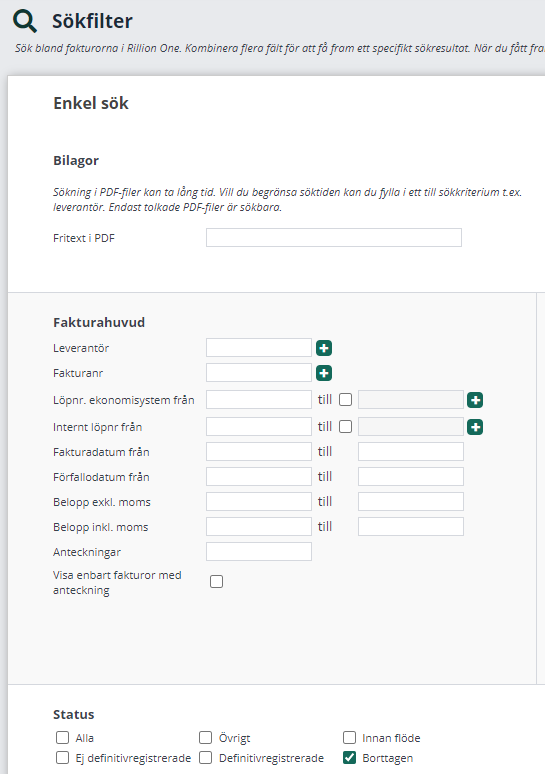This screenshot has height=774, width=545.
Task: Click the Anteckningar text field
Action: [x=259, y=551]
